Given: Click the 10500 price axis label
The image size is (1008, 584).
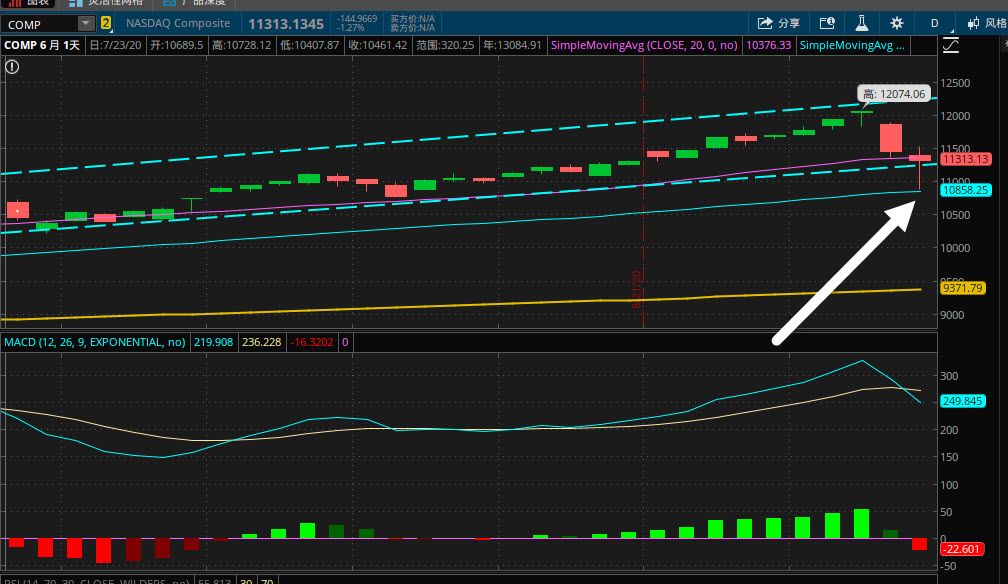Looking at the screenshot, I should 955,215.
